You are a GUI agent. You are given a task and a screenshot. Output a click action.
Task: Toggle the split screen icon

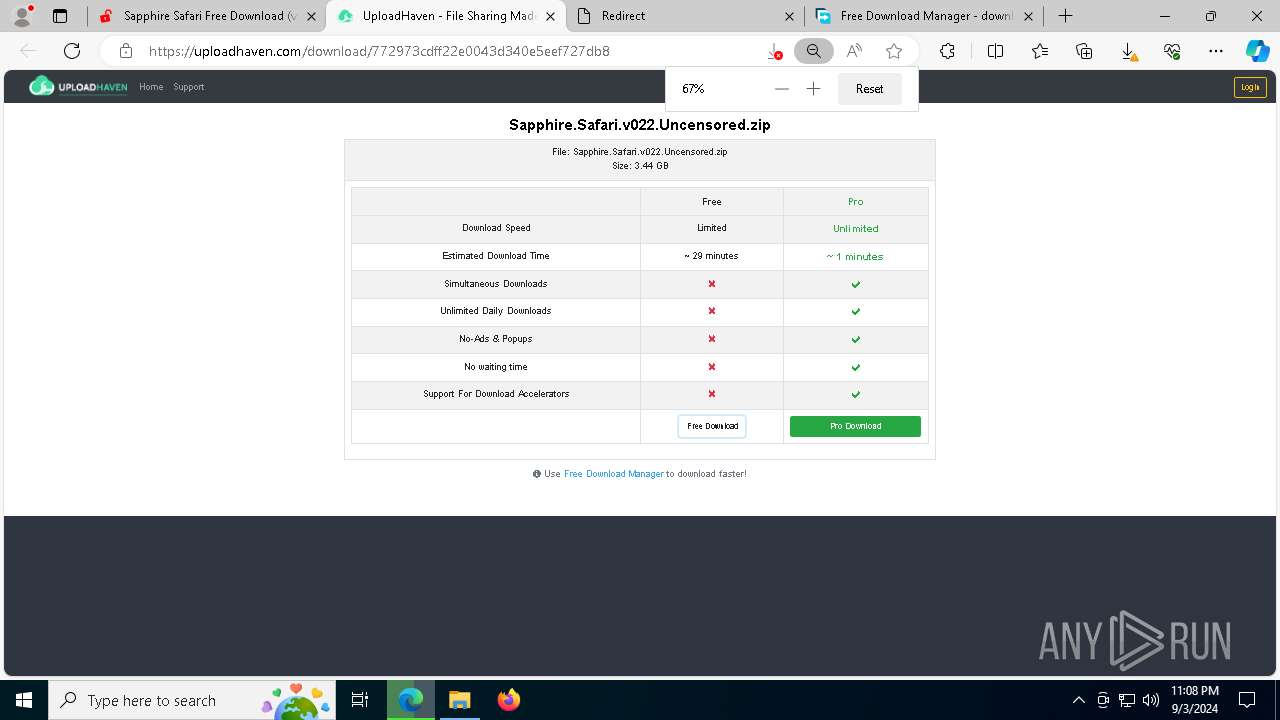[995, 51]
